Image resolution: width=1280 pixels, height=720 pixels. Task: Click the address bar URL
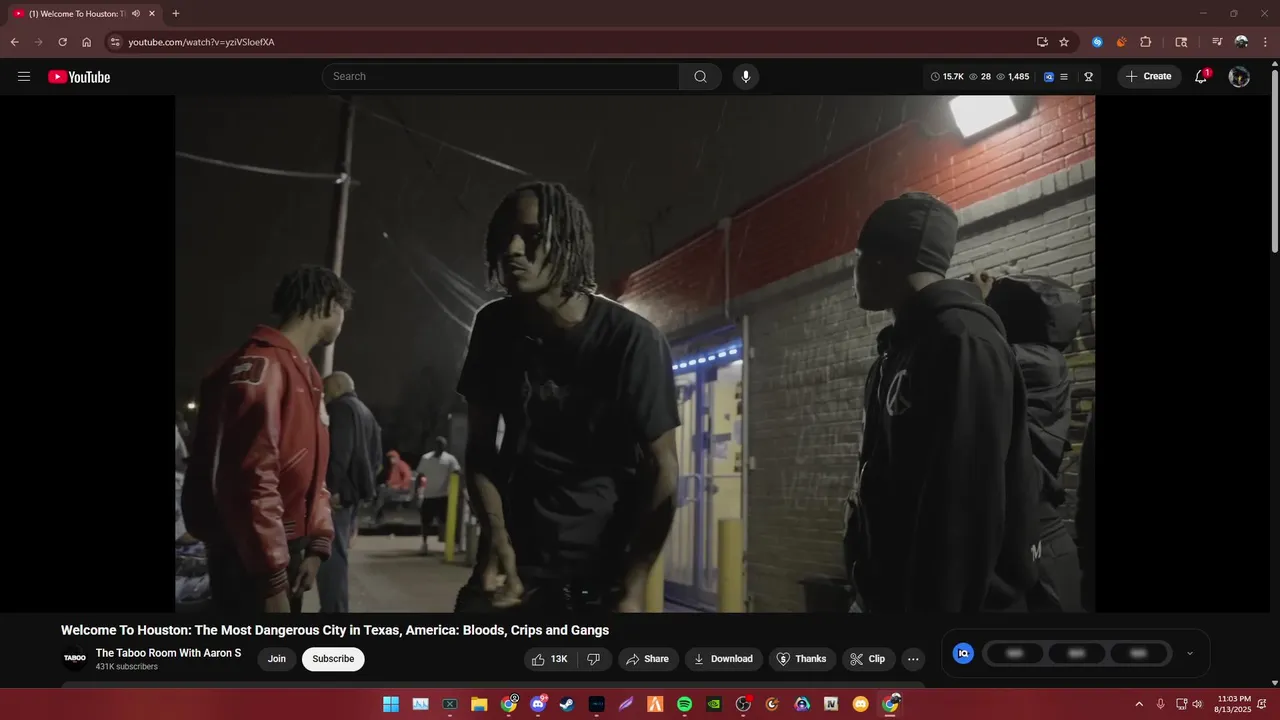coord(201,42)
